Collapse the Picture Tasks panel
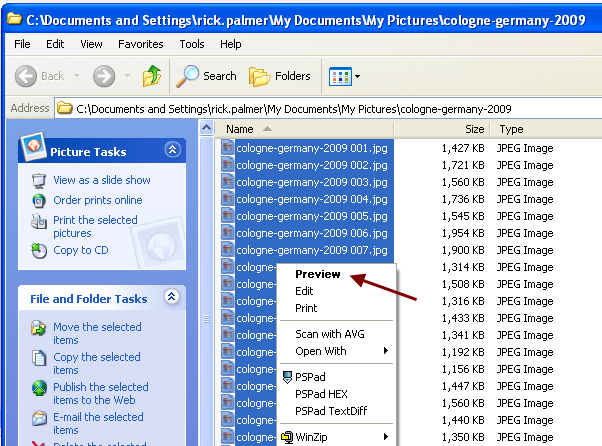This screenshot has width=602, height=446. [172, 150]
